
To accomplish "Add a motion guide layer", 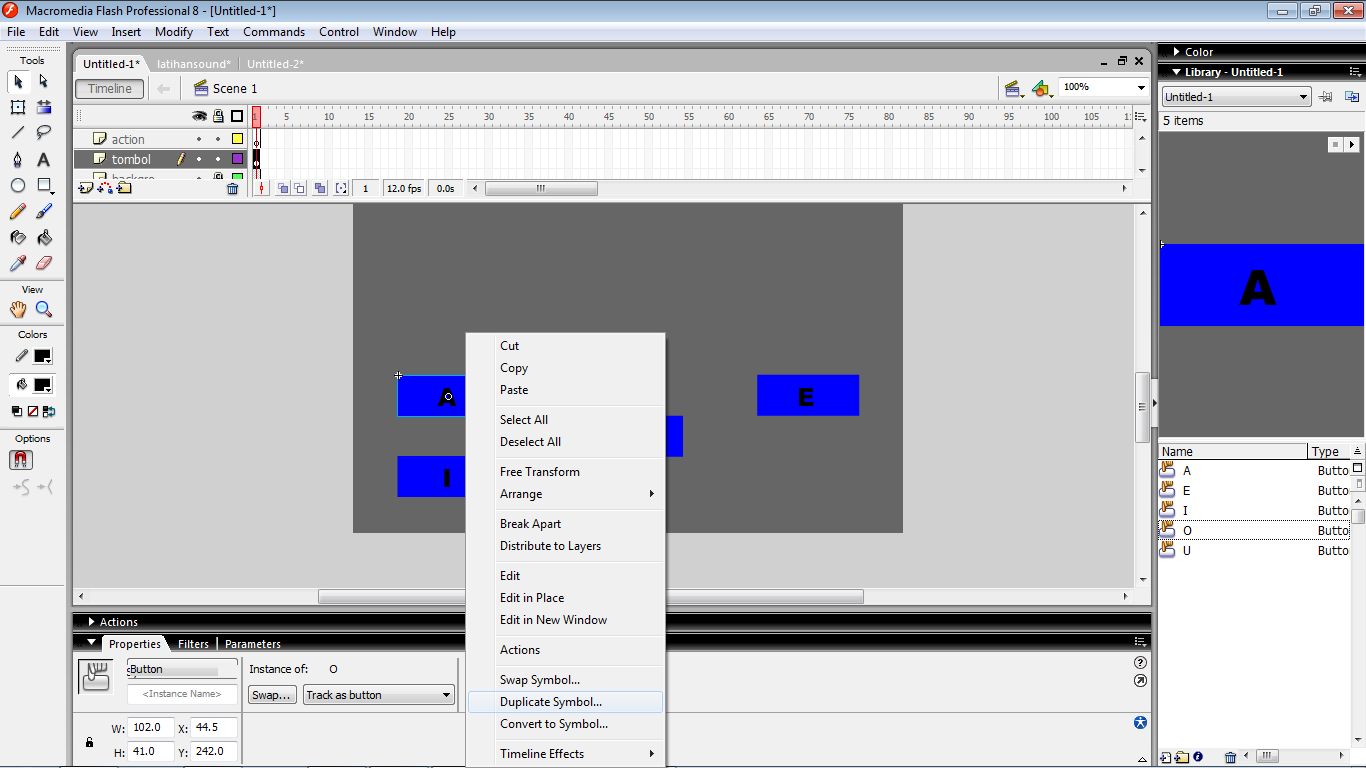I will click(x=105, y=188).
